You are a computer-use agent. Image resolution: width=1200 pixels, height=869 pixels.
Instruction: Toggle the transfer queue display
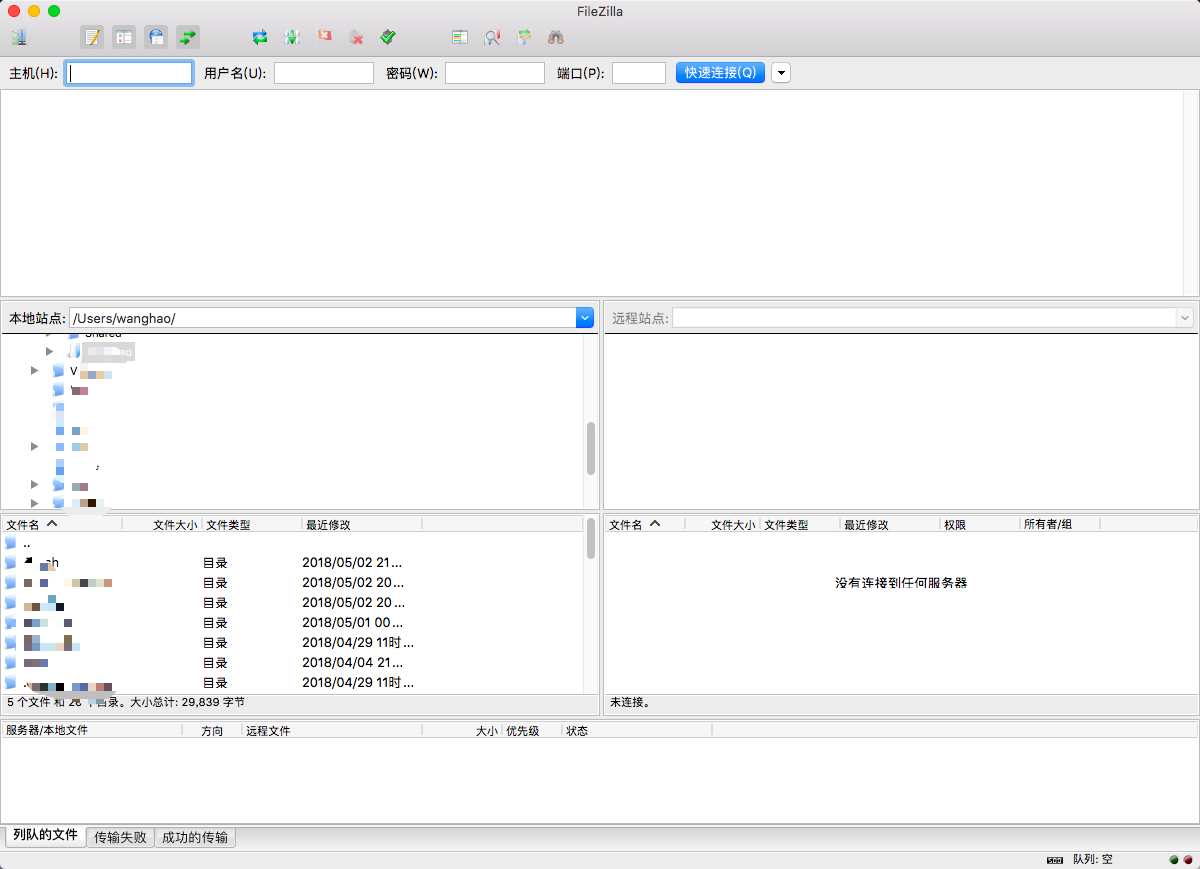coord(188,38)
